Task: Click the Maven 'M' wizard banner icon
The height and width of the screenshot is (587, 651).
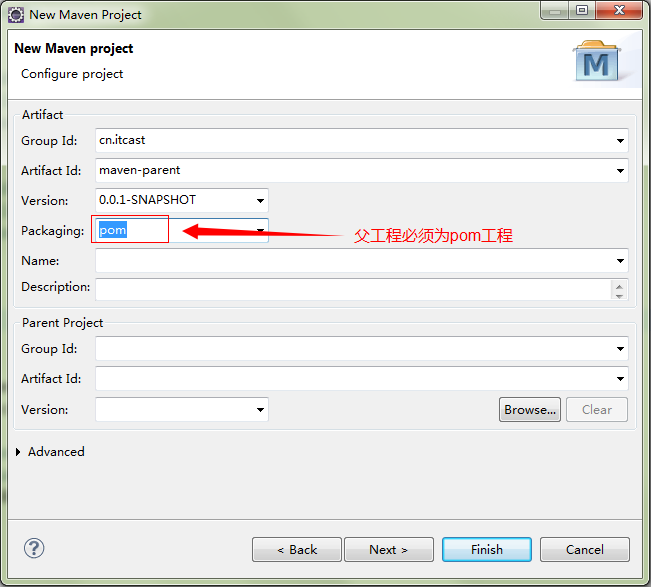Action: [597, 62]
